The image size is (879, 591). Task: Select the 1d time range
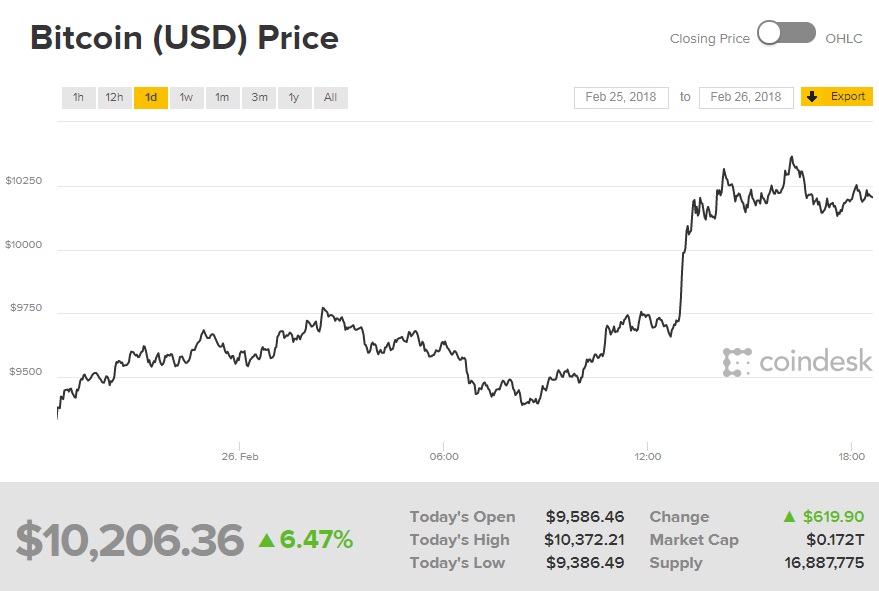(x=151, y=97)
